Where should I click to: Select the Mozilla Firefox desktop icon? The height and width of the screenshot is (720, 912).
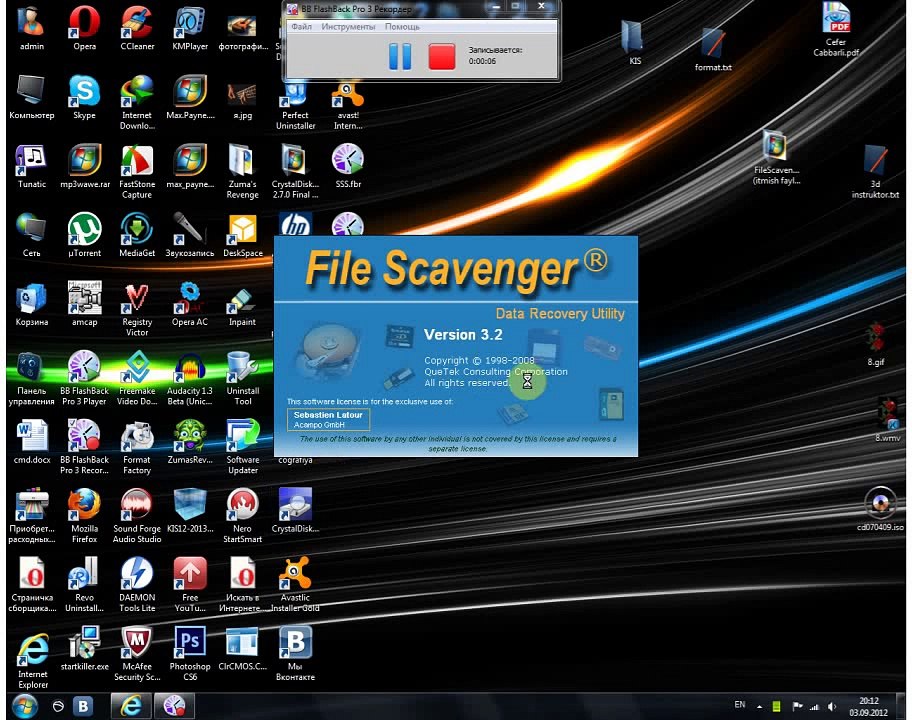pyautogui.click(x=84, y=515)
